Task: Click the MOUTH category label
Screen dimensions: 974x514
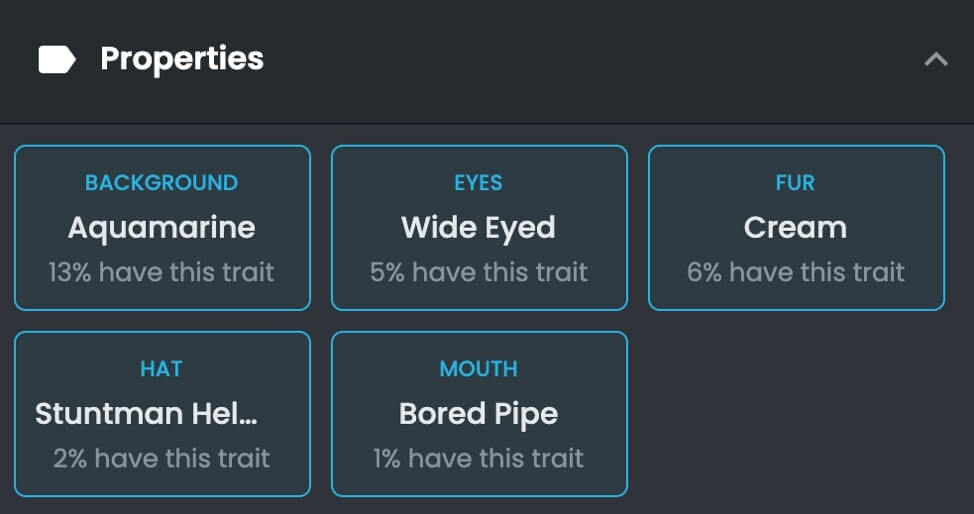Action: click(x=478, y=369)
